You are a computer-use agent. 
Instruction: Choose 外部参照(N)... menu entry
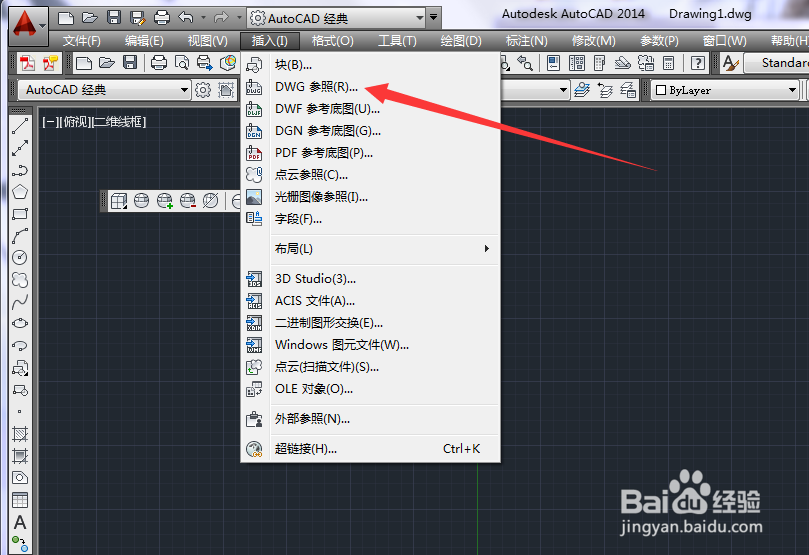point(370,419)
